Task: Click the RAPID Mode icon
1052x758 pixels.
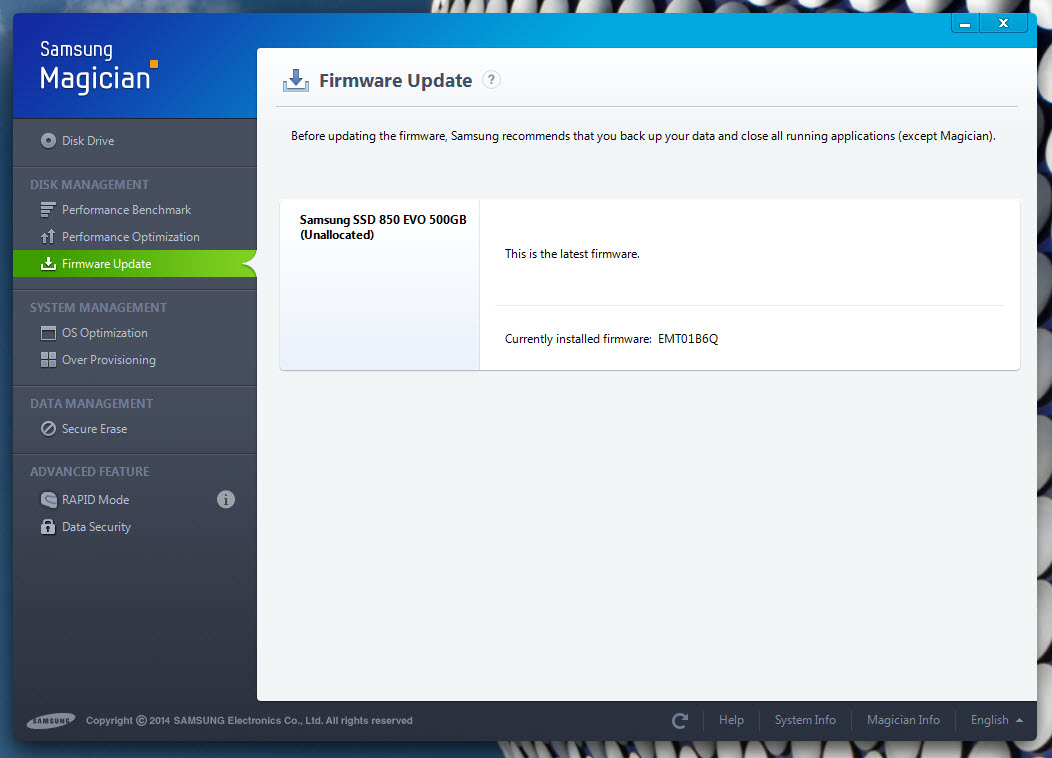Action: coord(48,500)
